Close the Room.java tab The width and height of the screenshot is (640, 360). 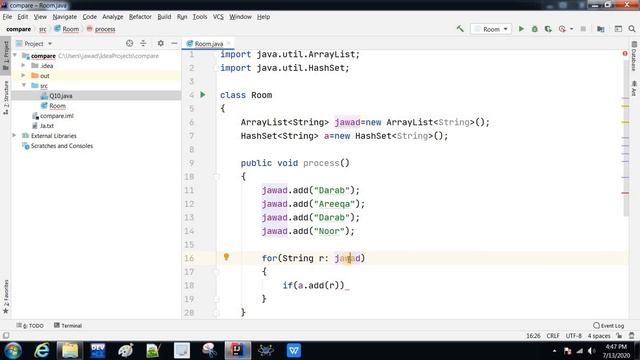229,43
